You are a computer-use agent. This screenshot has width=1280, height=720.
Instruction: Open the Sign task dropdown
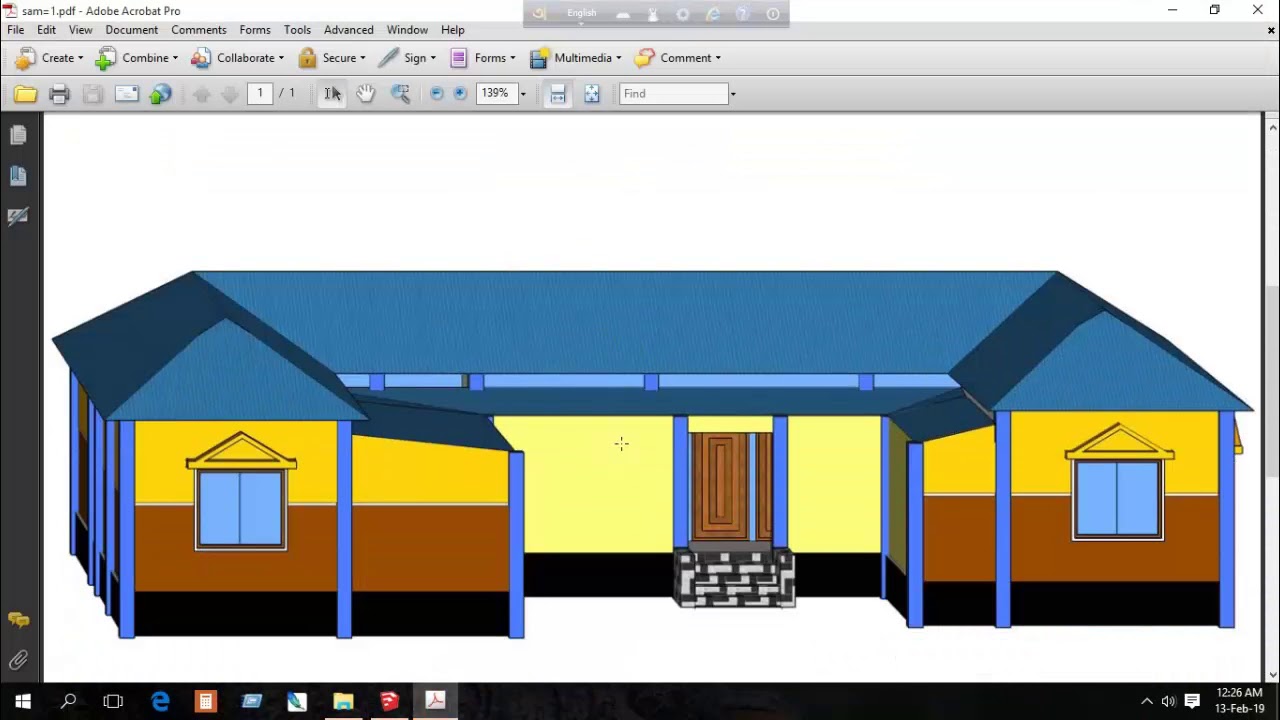click(x=407, y=58)
